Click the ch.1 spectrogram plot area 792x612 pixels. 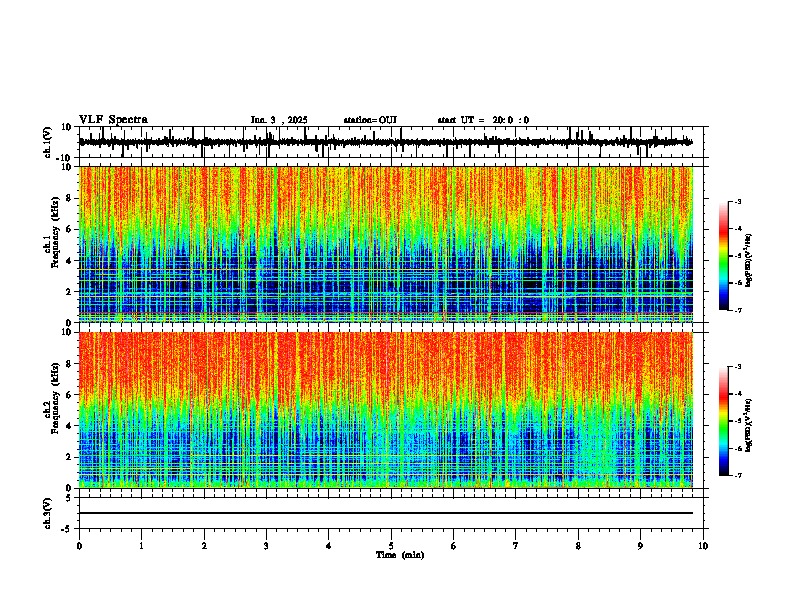(x=386, y=244)
